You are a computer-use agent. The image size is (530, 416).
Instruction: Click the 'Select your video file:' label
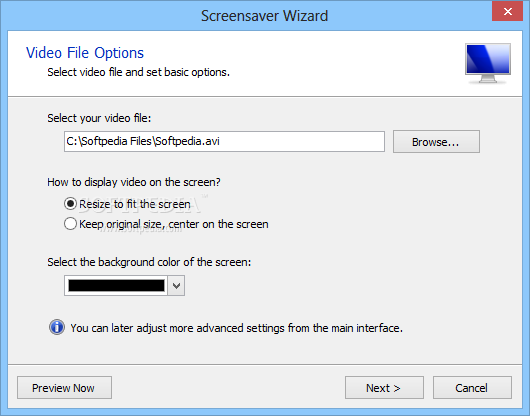(99, 118)
